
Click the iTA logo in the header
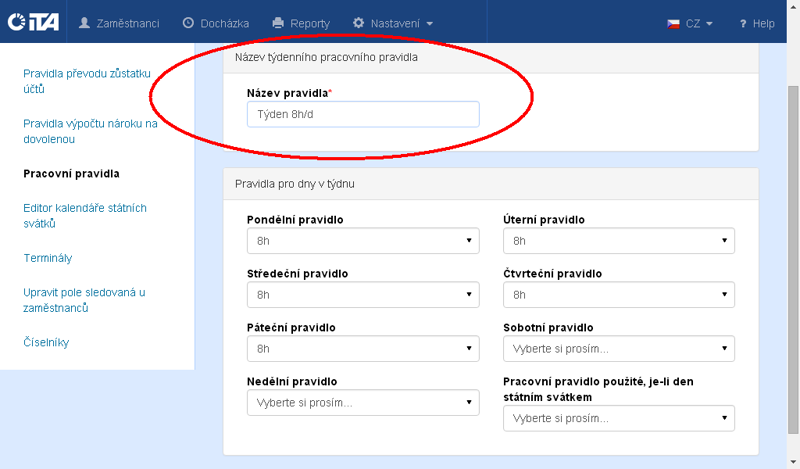point(32,22)
